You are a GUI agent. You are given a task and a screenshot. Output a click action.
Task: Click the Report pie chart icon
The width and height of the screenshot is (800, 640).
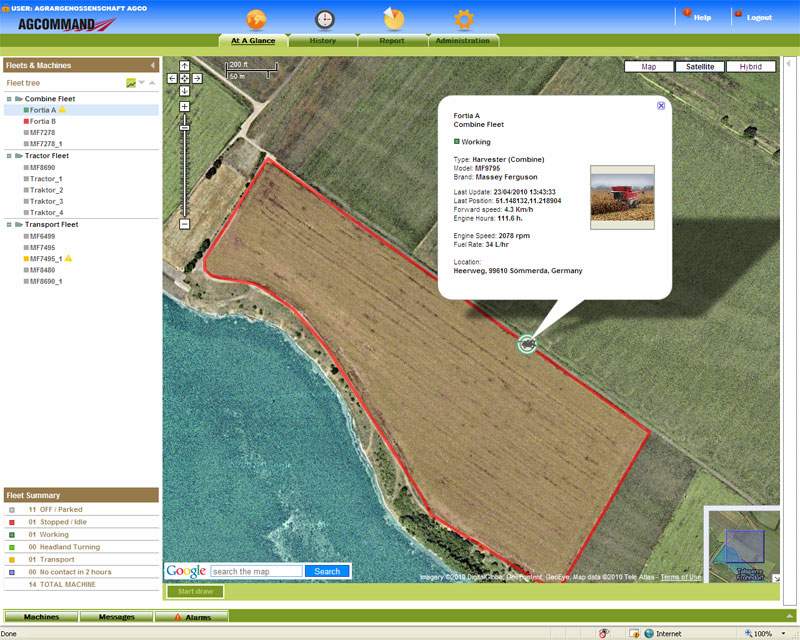[394, 19]
